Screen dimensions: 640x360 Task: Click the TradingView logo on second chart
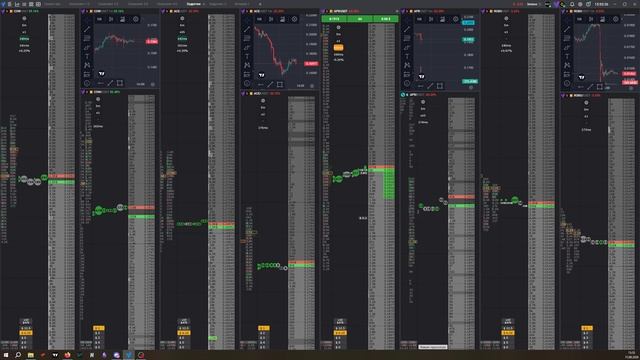coord(262,75)
